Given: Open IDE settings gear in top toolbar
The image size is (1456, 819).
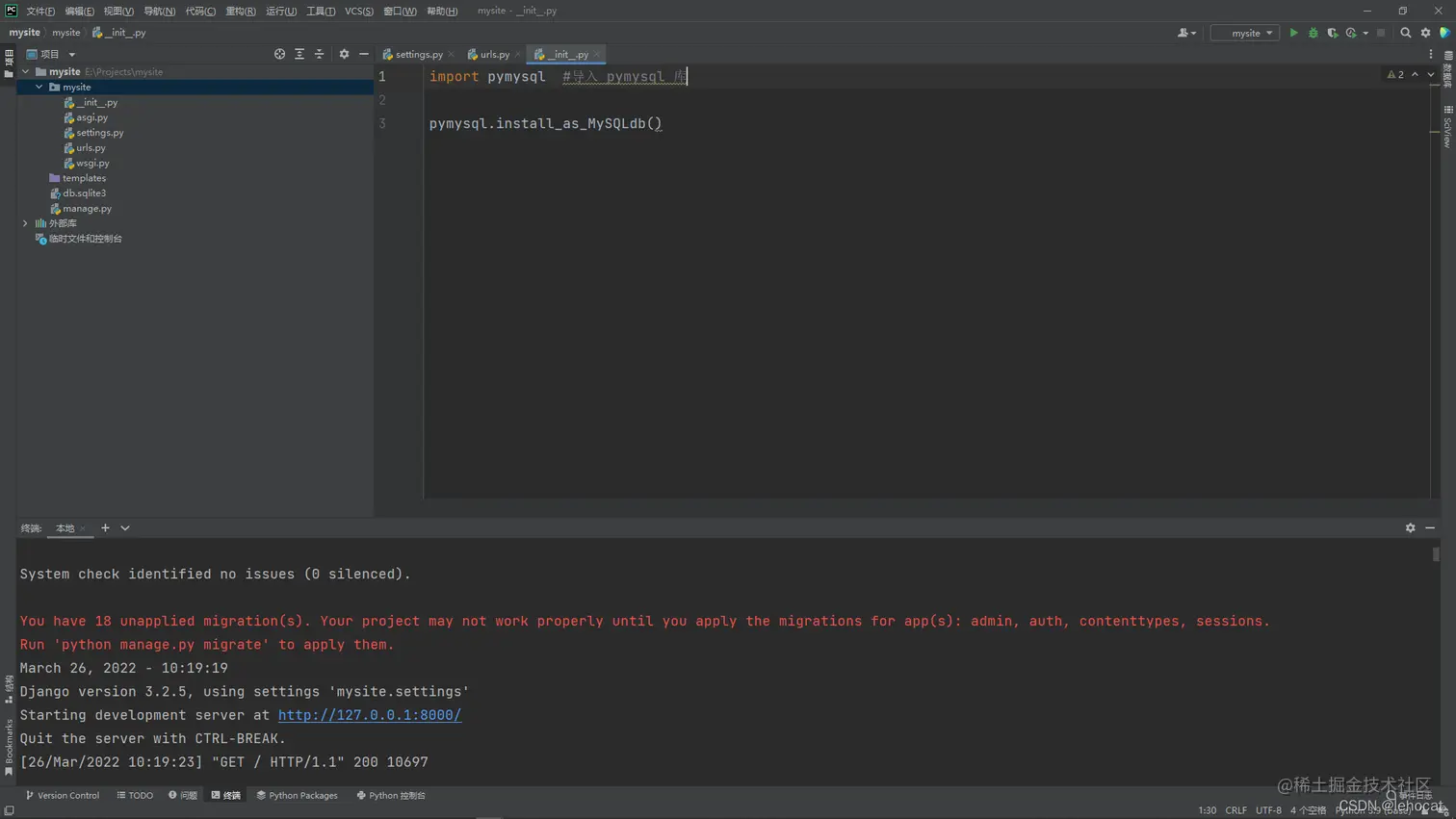Looking at the screenshot, I should [1425, 33].
